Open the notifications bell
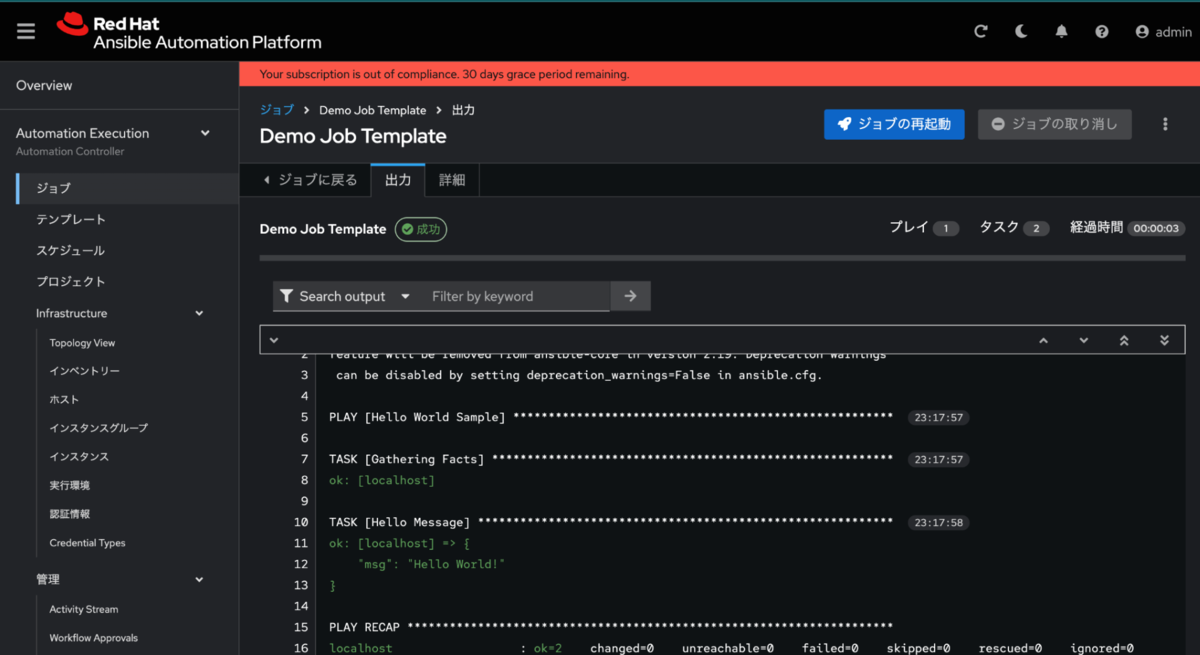 1061,32
